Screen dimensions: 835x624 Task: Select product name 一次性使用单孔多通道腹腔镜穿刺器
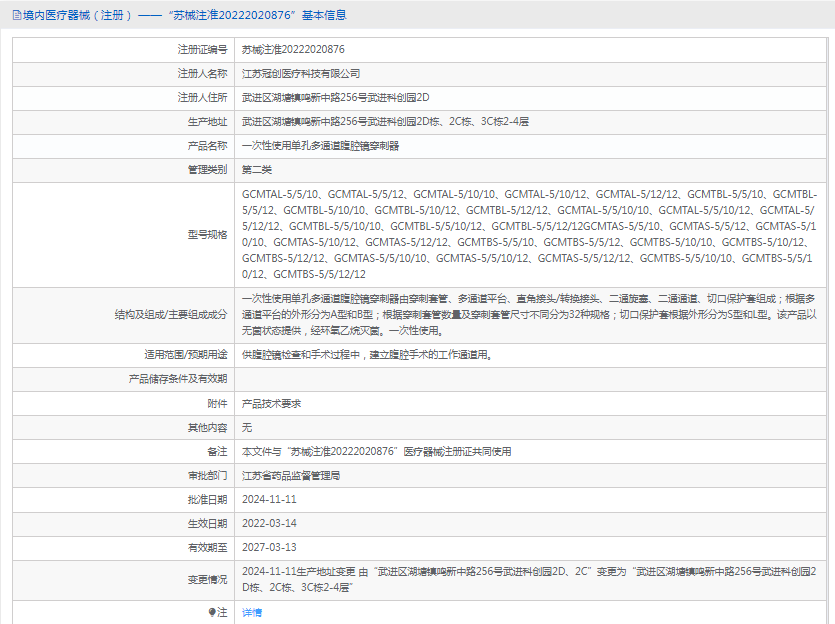click(321, 145)
